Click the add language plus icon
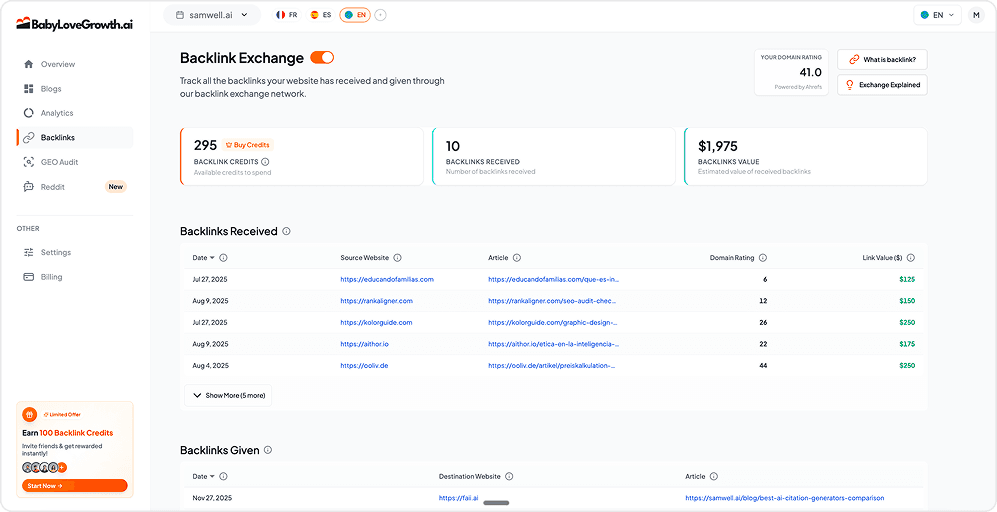This screenshot has width=997, height=512. pyautogui.click(x=381, y=15)
